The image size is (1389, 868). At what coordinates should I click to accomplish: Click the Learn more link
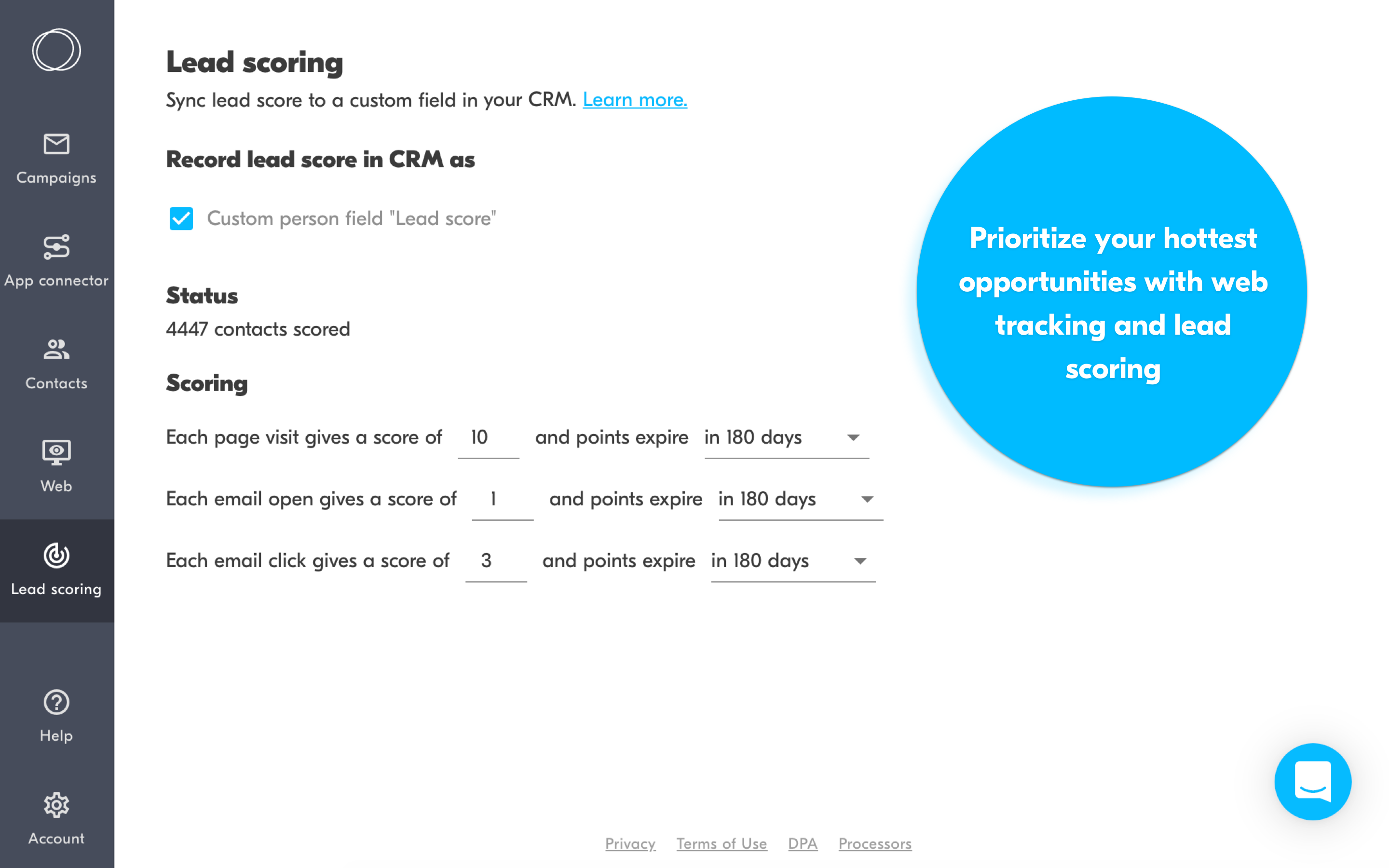(x=635, y=100)
